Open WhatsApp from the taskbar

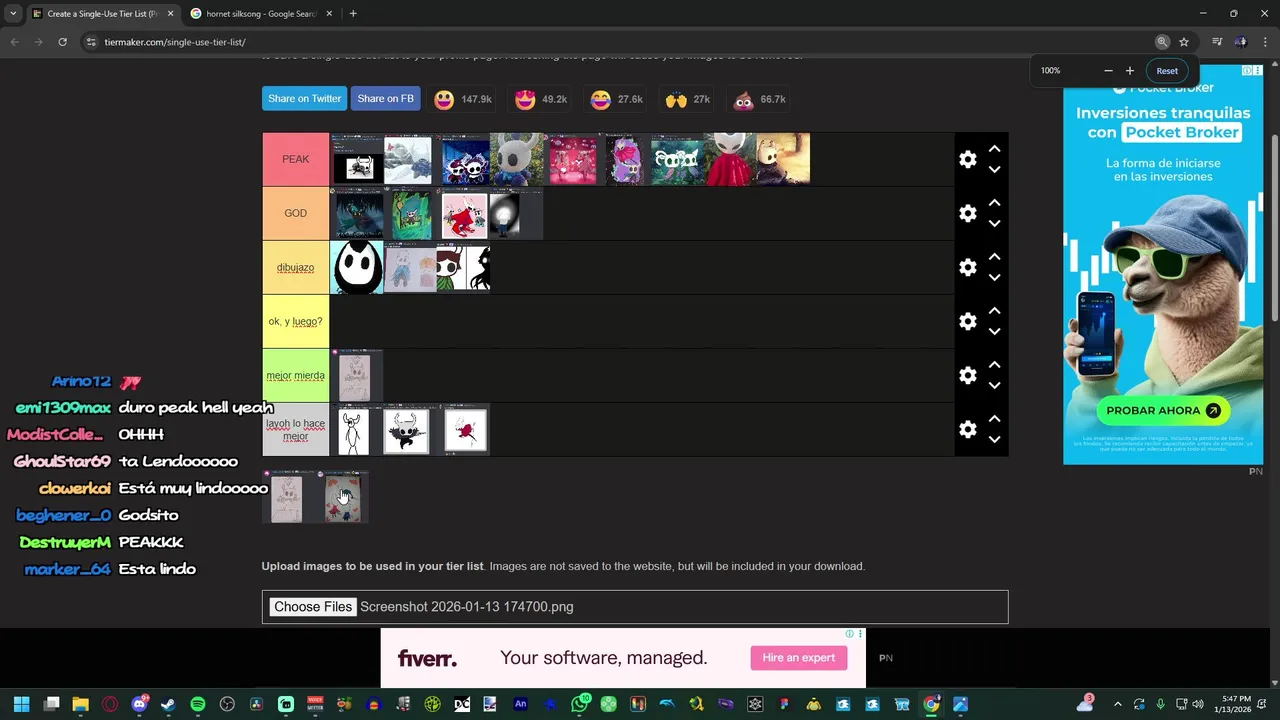point(580,704)
